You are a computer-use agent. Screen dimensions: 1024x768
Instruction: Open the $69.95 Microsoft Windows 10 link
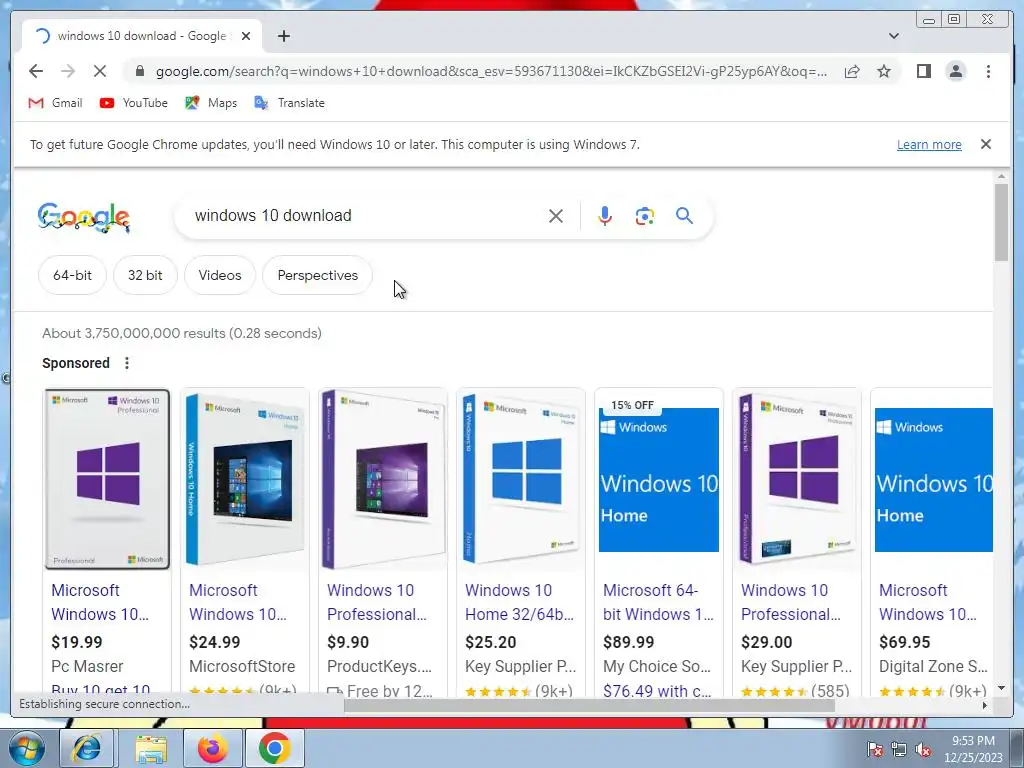(928, 602)
